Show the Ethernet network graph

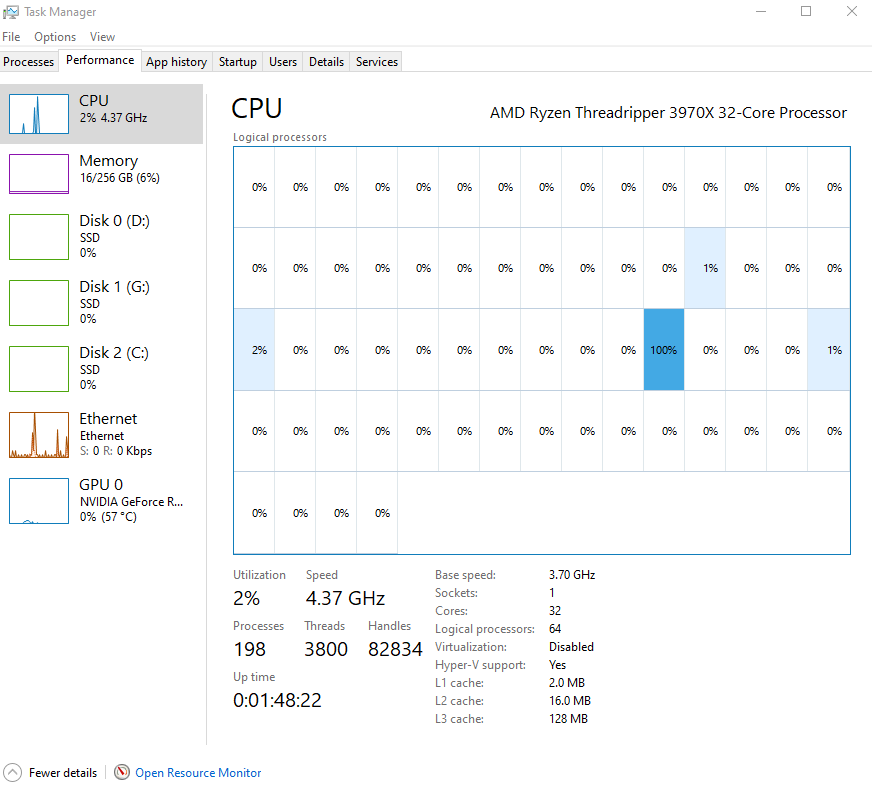click(102, 435)
